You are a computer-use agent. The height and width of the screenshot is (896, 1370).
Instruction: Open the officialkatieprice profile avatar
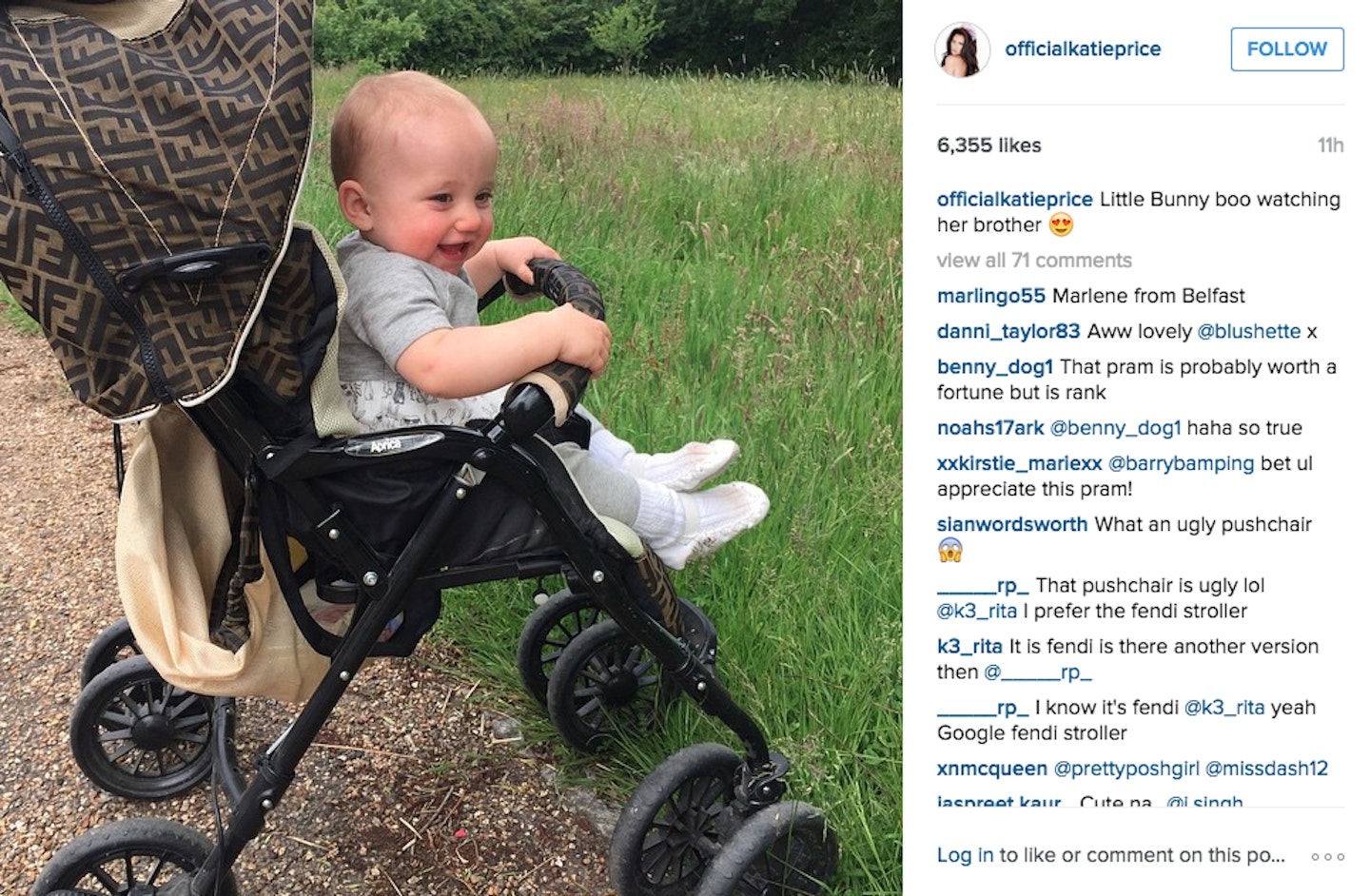tap(963, 49)
